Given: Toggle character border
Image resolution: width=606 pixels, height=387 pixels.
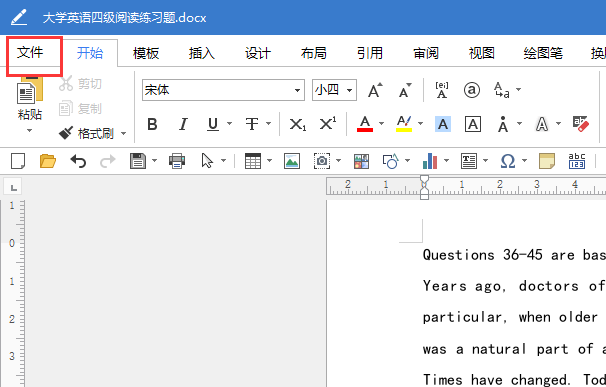Looking at the screenshot, I should point(473,124).
